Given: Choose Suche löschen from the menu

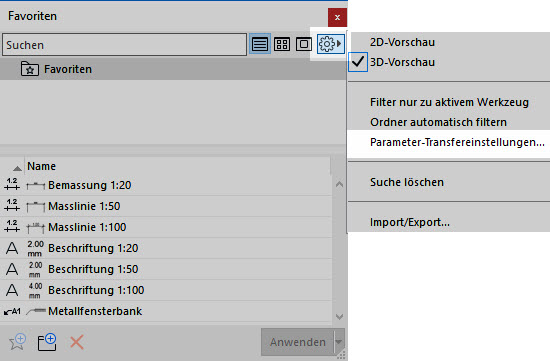Looking at the screenshot, I should (407, 182).
